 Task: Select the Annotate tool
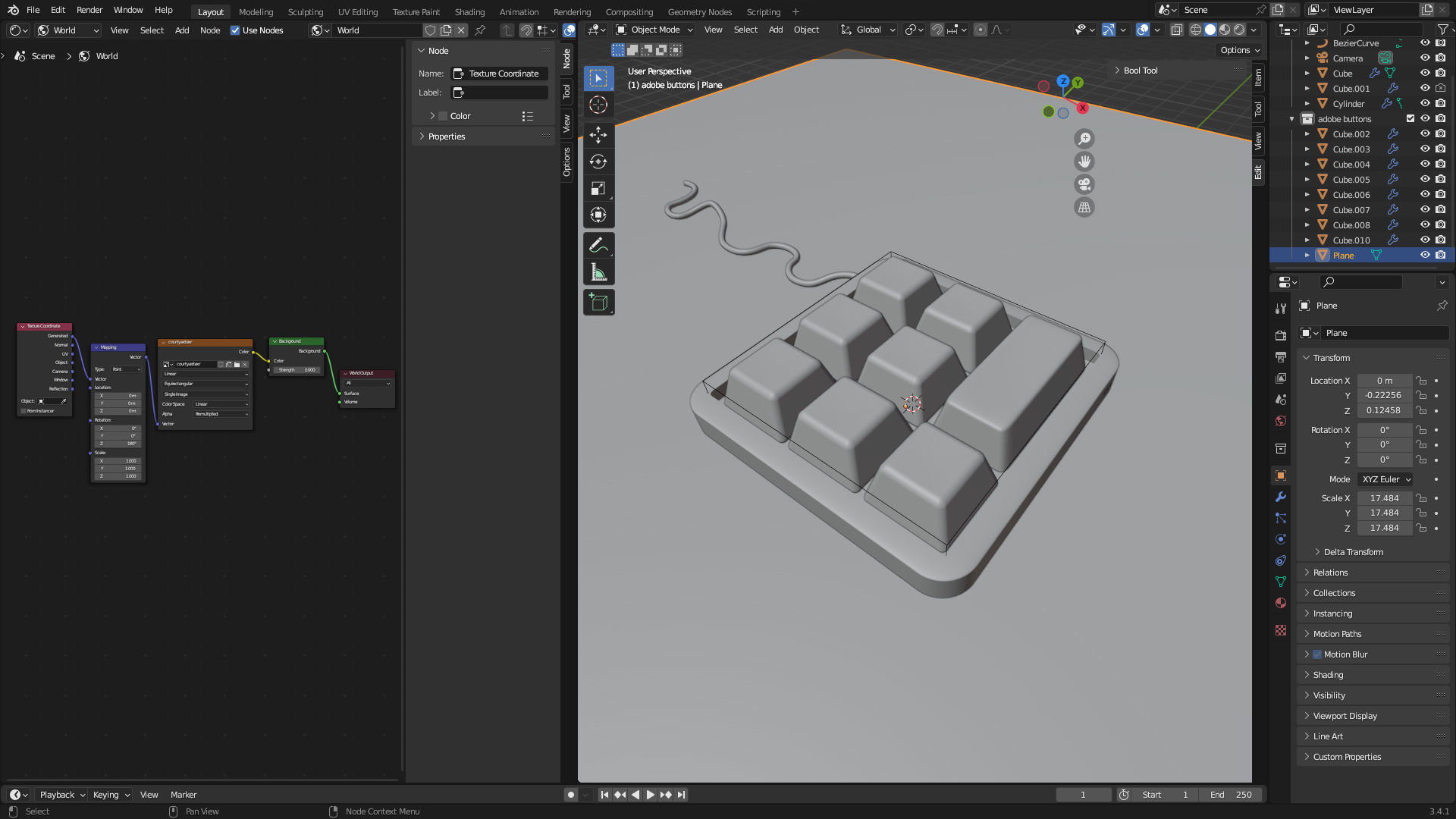coord(598,245)
